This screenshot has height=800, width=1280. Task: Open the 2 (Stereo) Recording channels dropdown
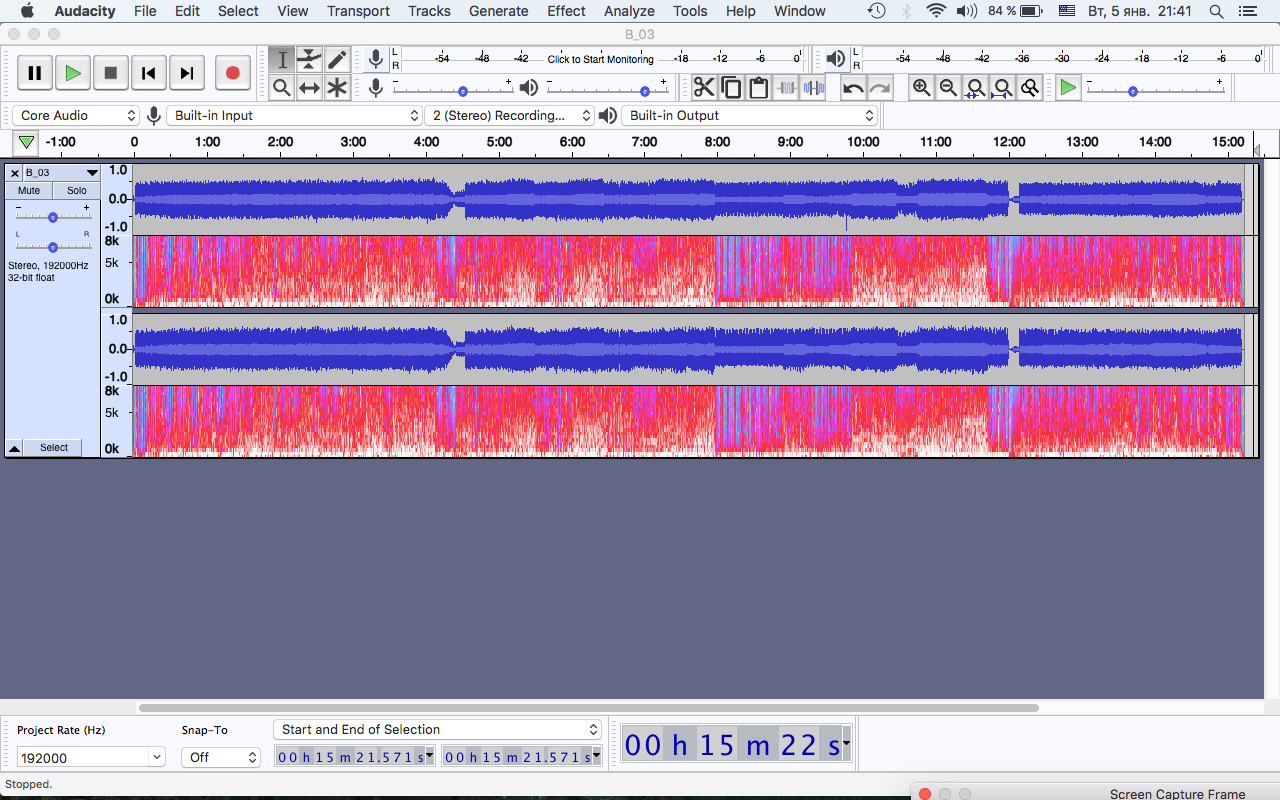pos(510,116)
